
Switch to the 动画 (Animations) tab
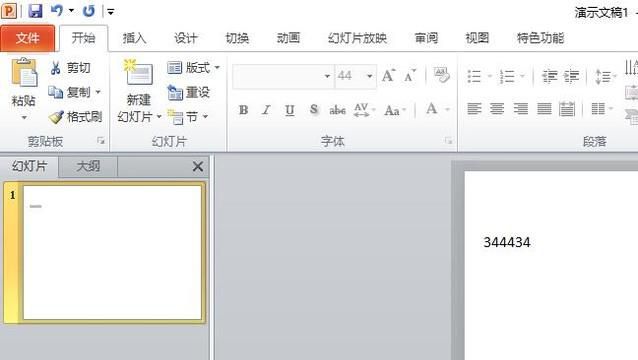288,38
